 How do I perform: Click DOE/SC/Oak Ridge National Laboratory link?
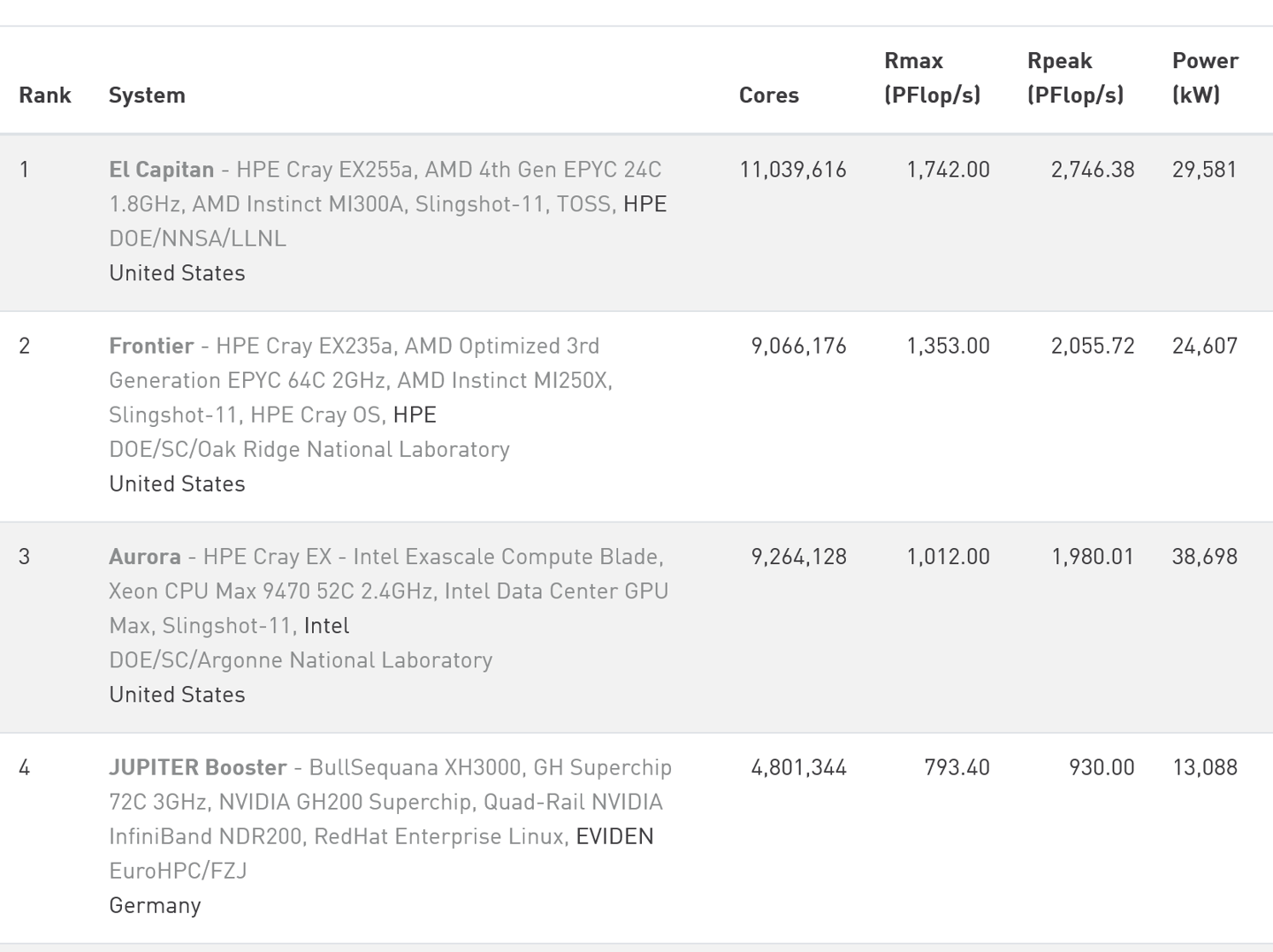[x=309, y=449]
